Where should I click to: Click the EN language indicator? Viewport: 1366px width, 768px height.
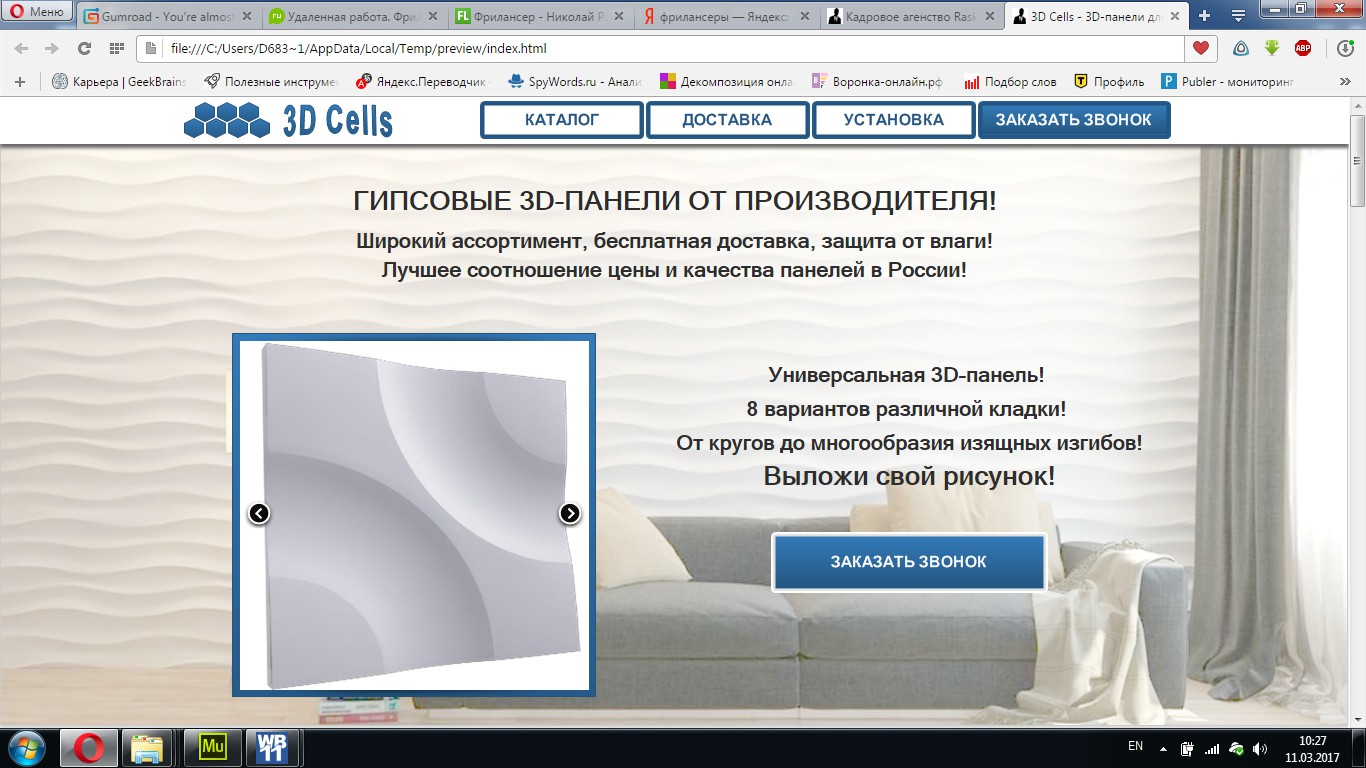[1135, 746]
